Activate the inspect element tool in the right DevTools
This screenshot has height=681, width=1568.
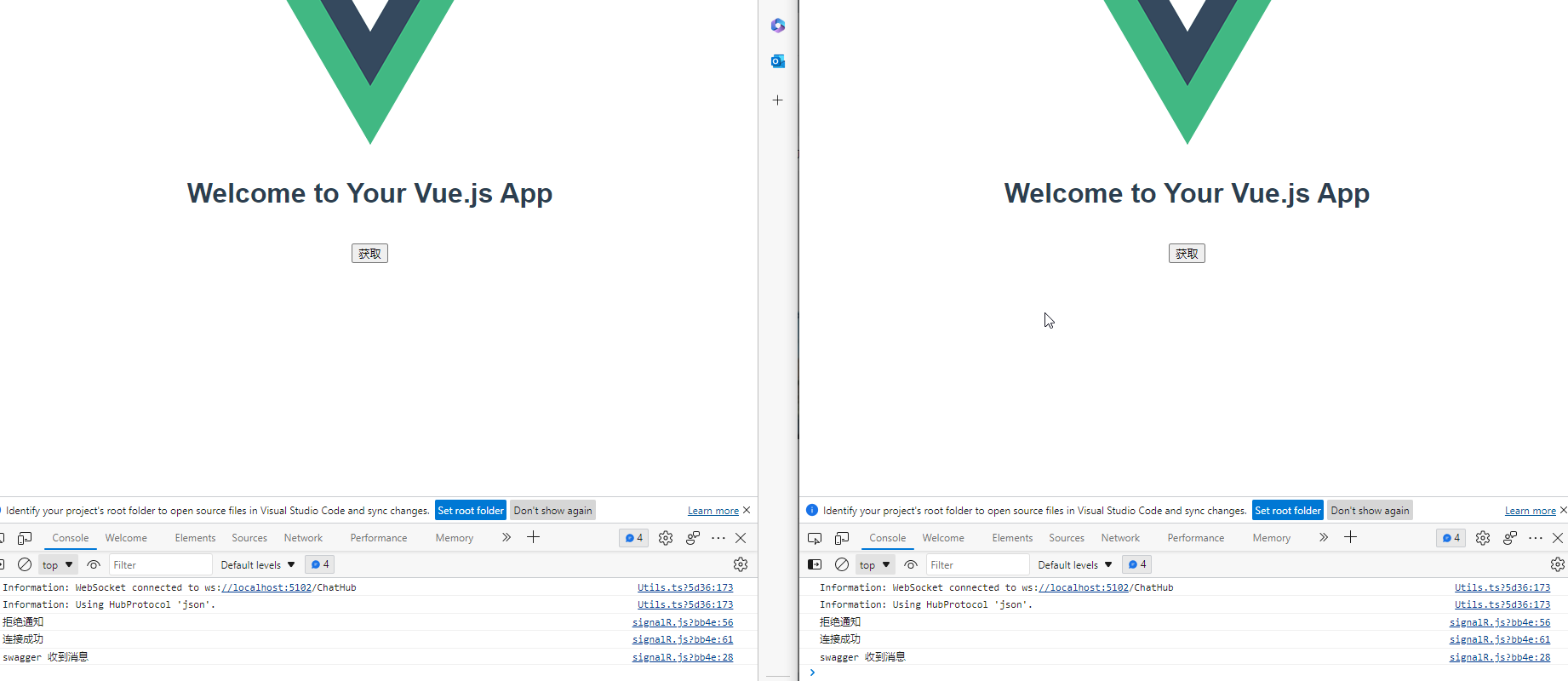[x=815, y=538]
